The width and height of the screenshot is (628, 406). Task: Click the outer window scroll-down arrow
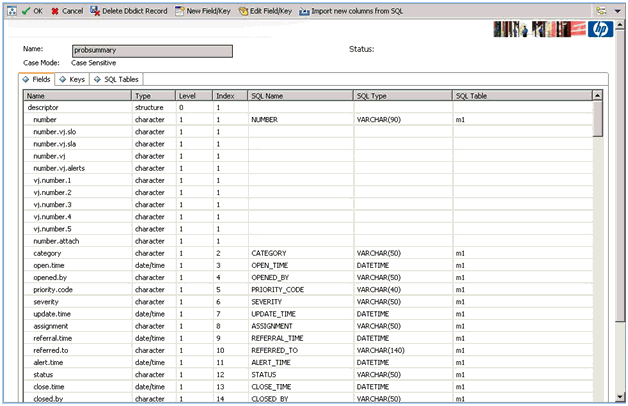click(x=620, y=397)
